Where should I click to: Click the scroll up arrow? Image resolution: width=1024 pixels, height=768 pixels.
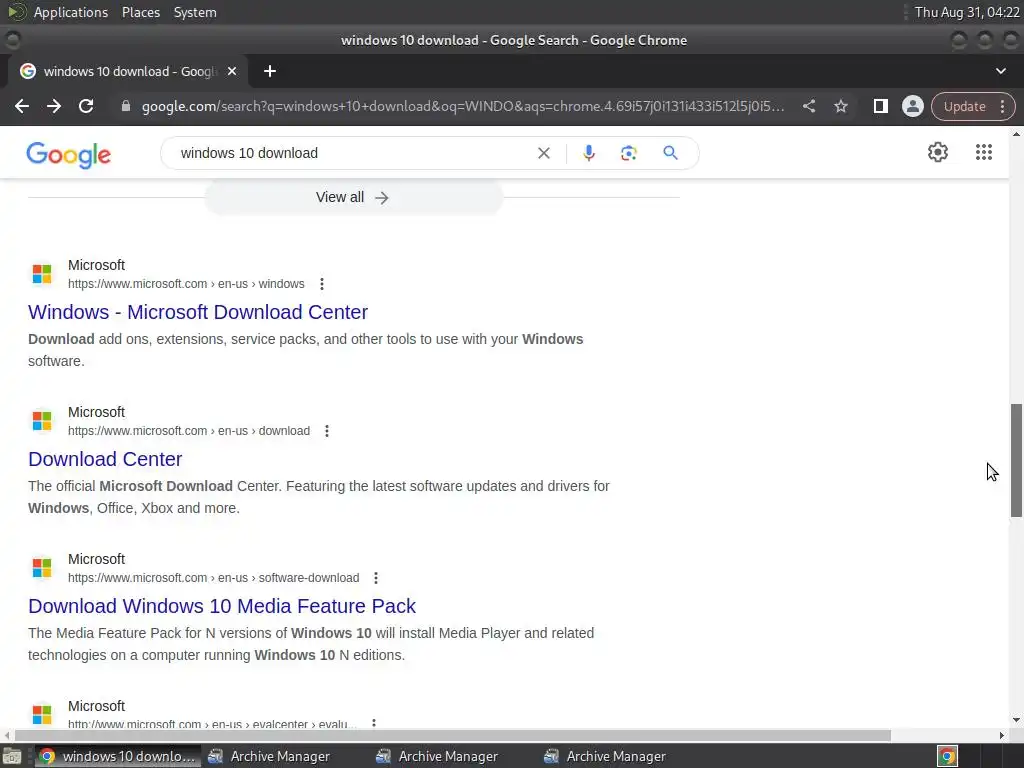(1016, 134)
